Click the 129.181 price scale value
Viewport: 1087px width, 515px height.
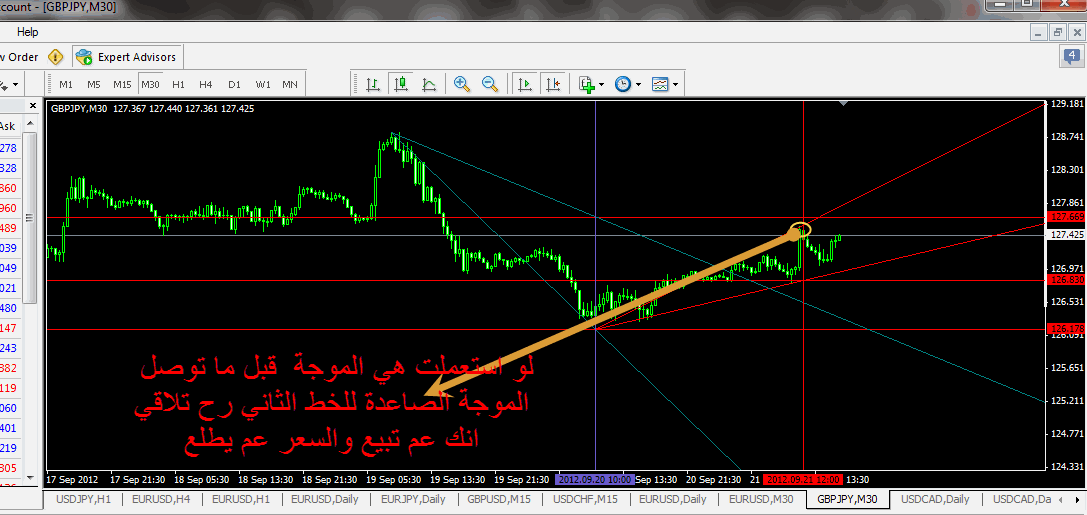pos(1067,103)
